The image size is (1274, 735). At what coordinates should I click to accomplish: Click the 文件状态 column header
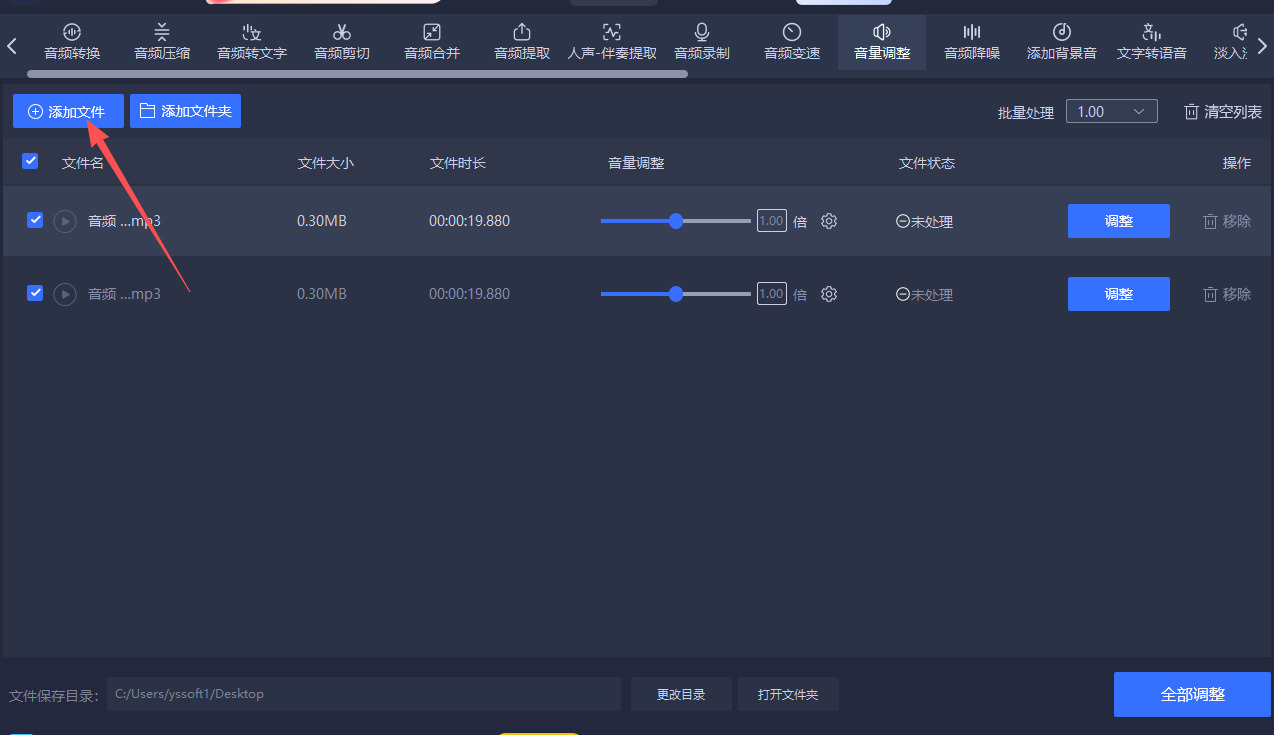(927, 163)
